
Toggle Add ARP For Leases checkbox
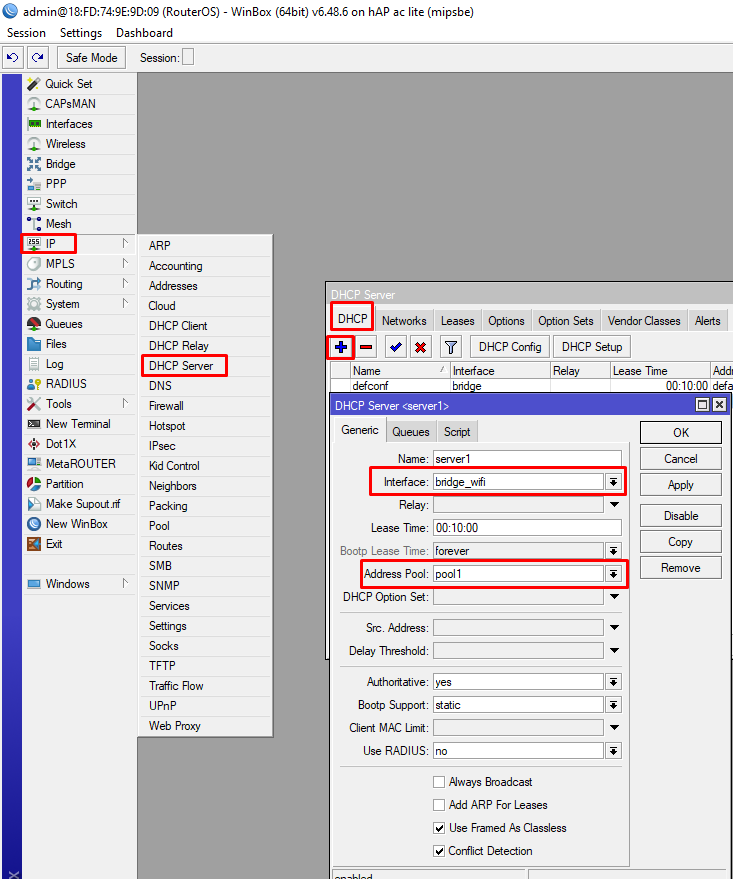coord(439,805)
